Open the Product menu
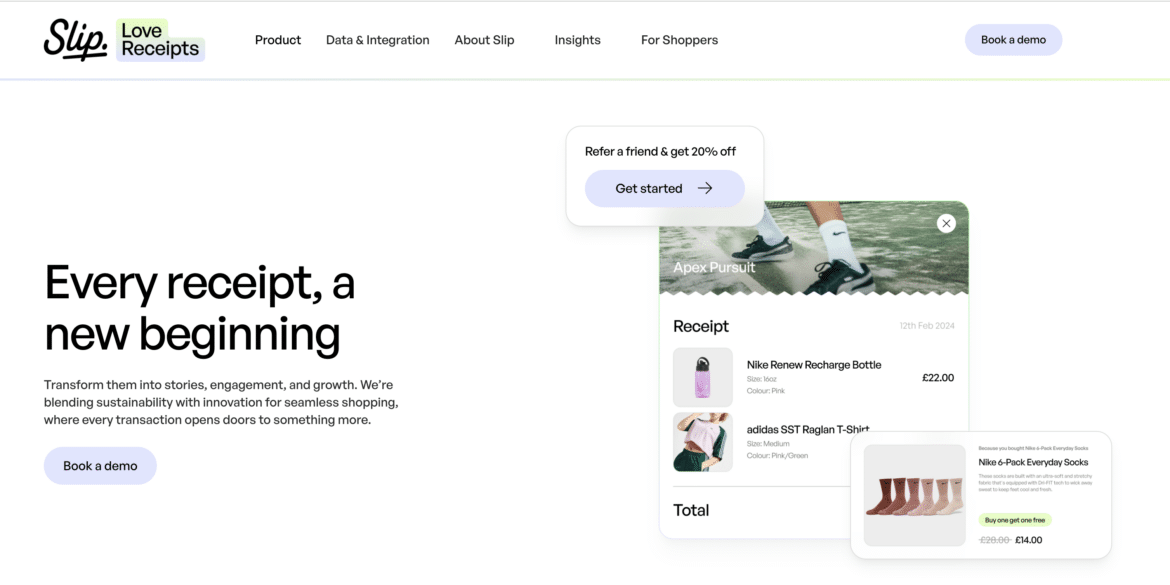This screenshot has width=1170, height=585. 277,40
